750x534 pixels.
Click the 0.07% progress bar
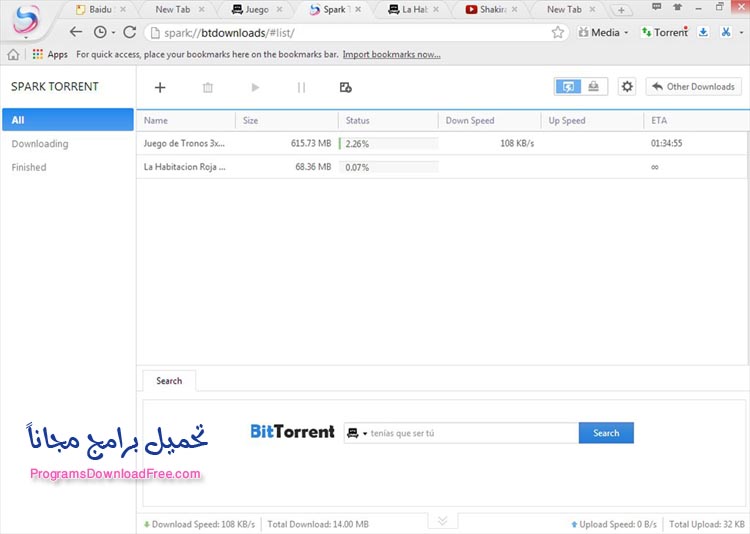coord(388,167)
